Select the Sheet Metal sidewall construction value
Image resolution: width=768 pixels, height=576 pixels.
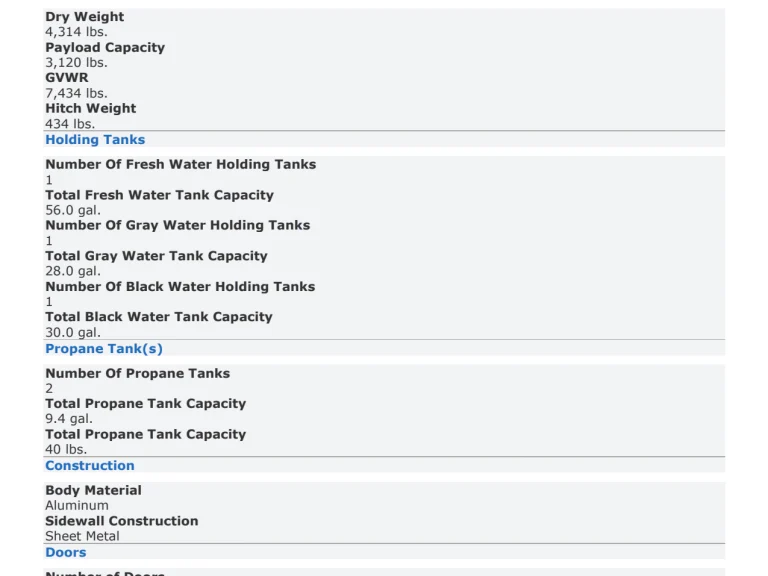(82, 536)
